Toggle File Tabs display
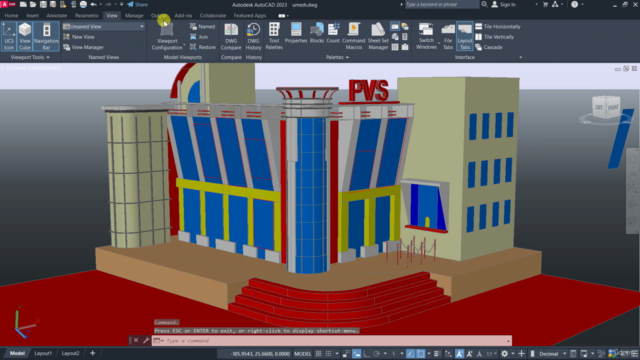Viewport: 640px width, 360px height. 448,36
